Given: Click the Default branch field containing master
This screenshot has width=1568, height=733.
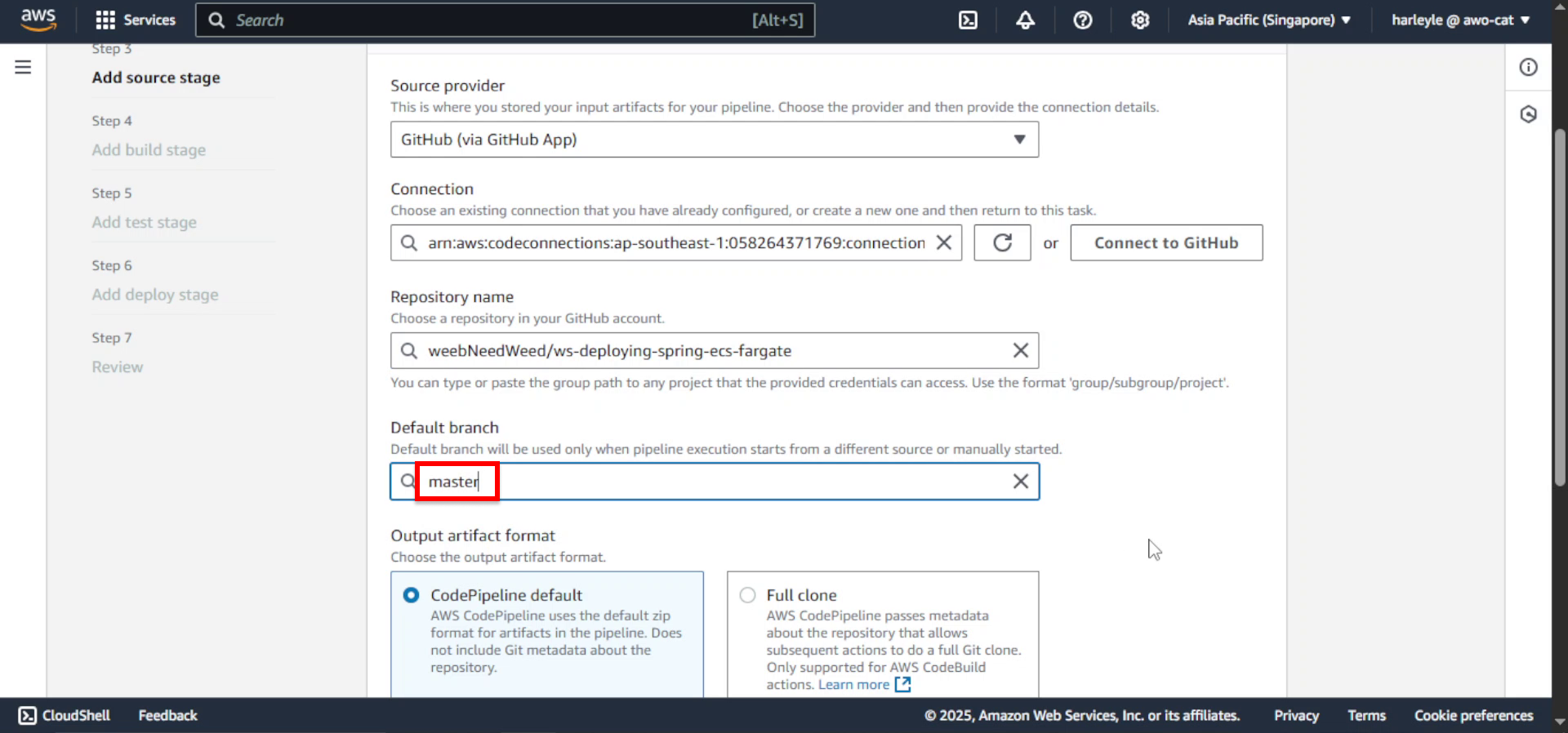Looking at the screenshot, I should 715,482.
